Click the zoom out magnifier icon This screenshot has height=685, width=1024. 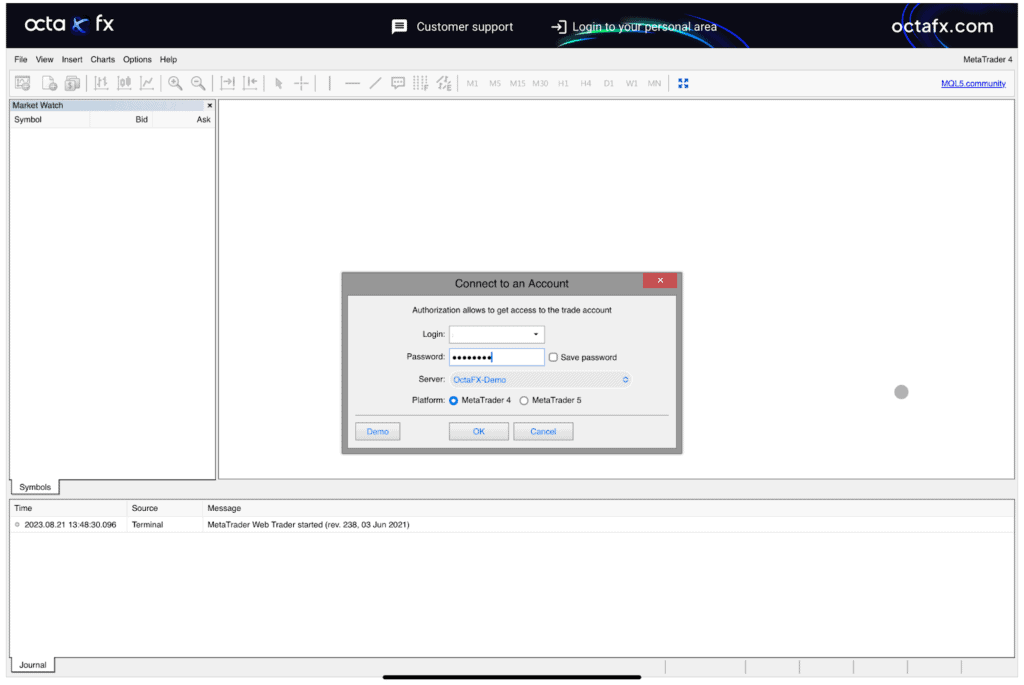(x=198, y=83)
